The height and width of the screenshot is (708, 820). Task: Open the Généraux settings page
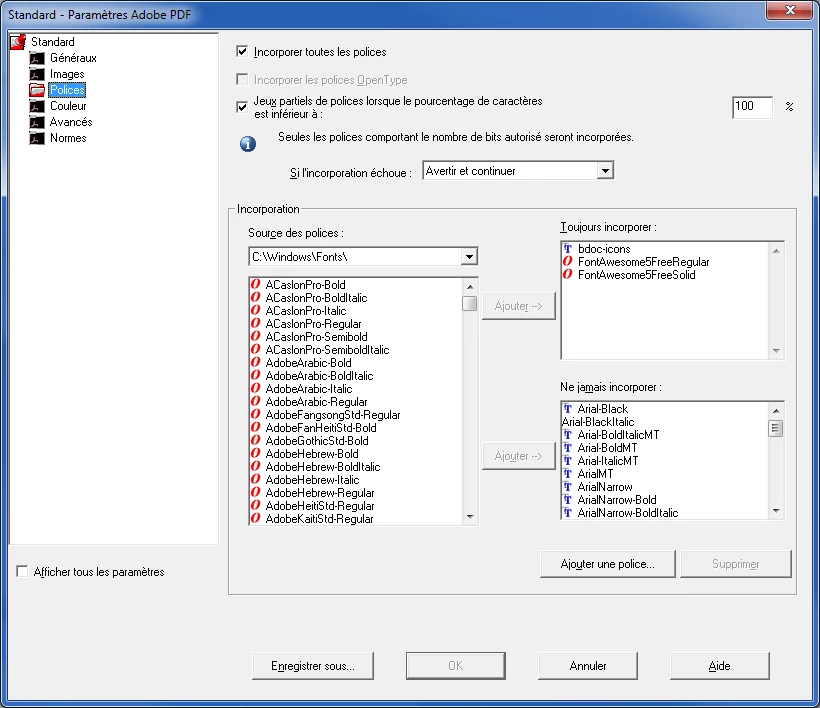point(73,58)
